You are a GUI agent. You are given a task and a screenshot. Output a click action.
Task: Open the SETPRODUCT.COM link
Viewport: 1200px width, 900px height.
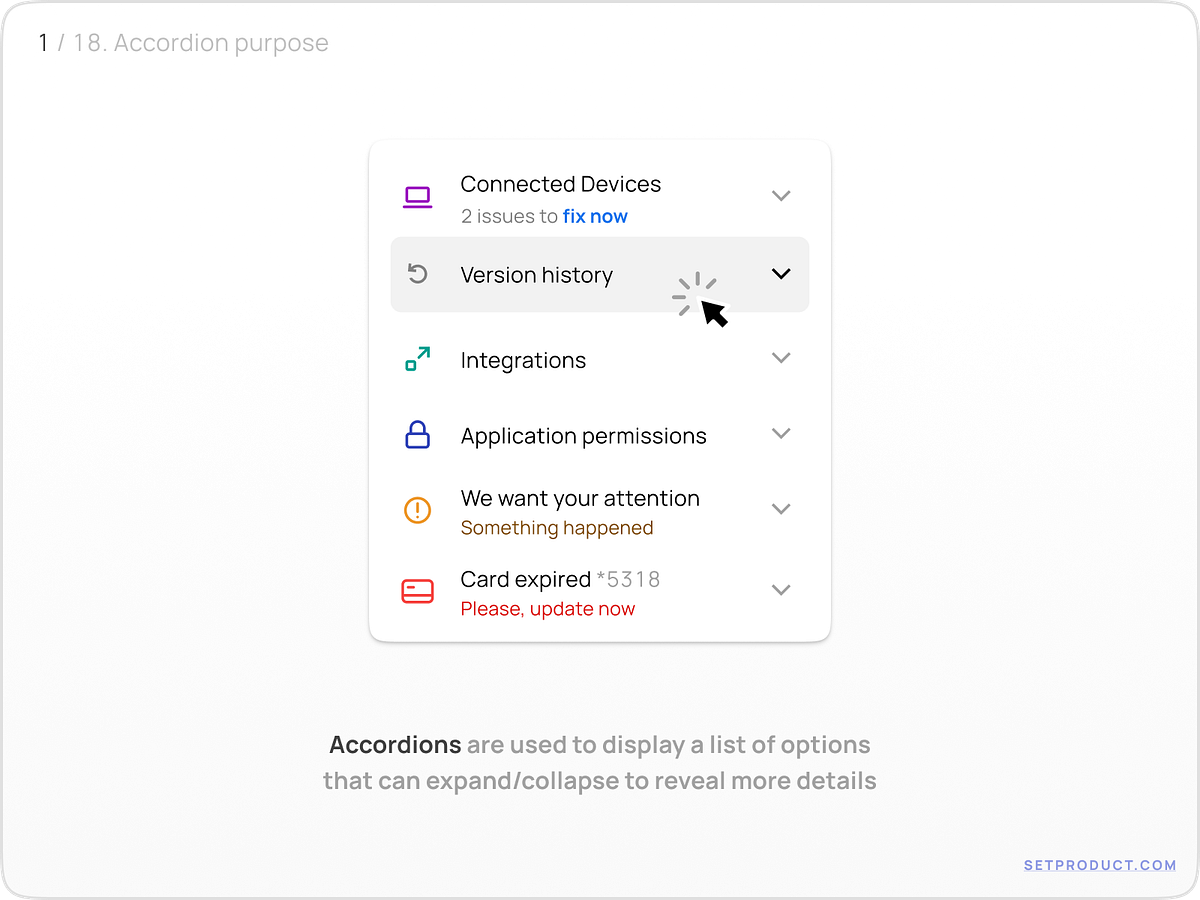coord(1100,865)
